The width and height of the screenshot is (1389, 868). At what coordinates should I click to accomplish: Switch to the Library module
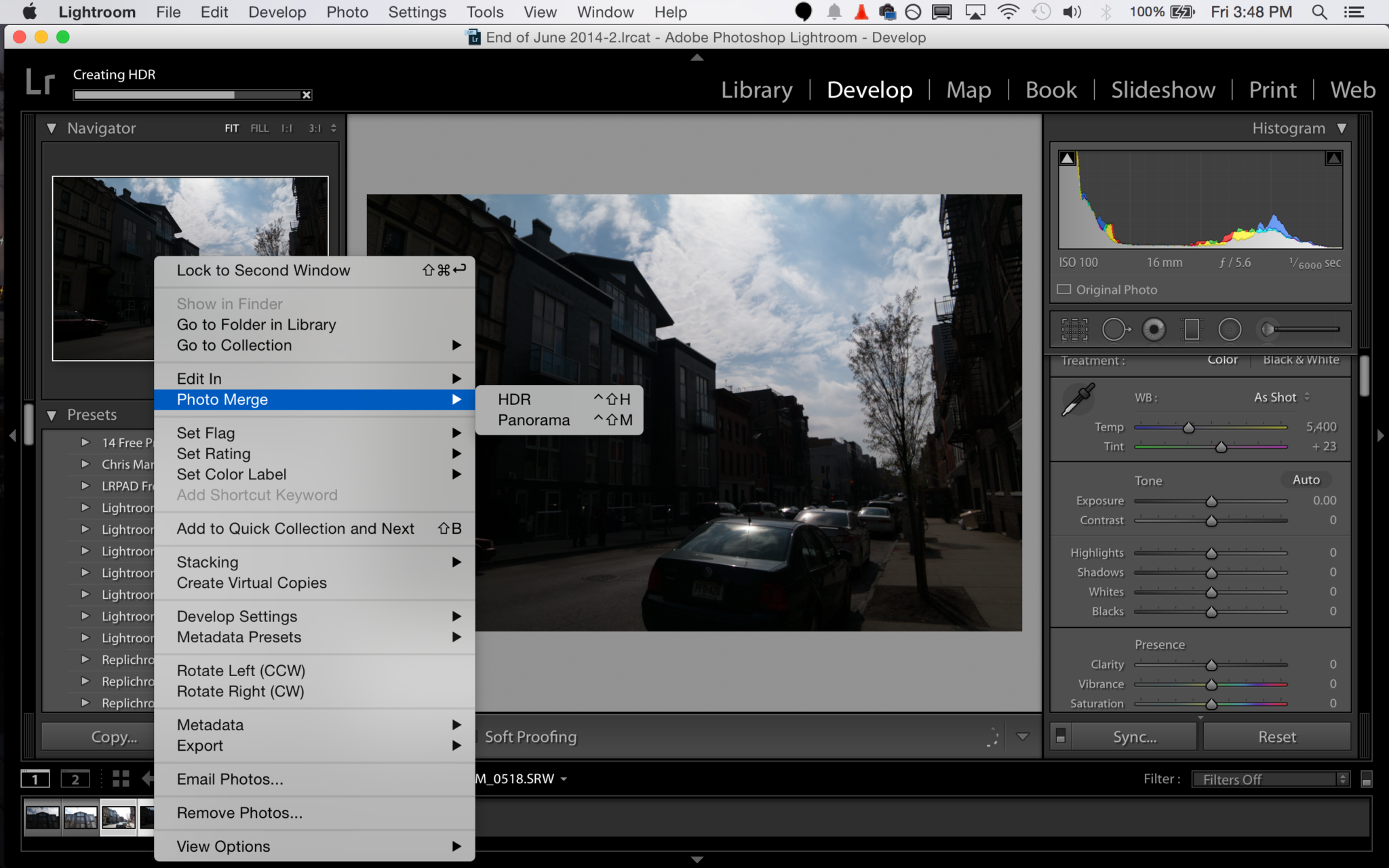point(756,90)
